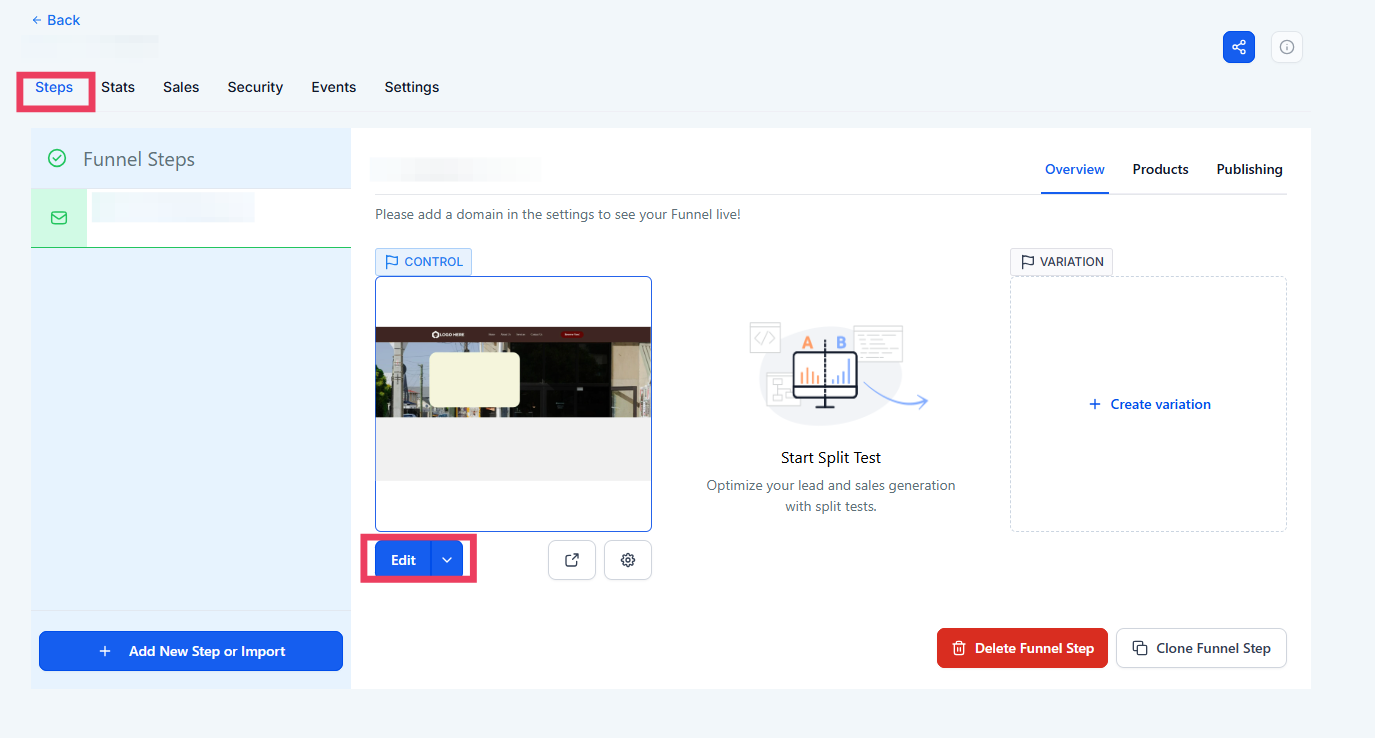Expand the dropdown arrow beside Edit
This screenshot has height=738, width=1375.
[x=447, y=560]
